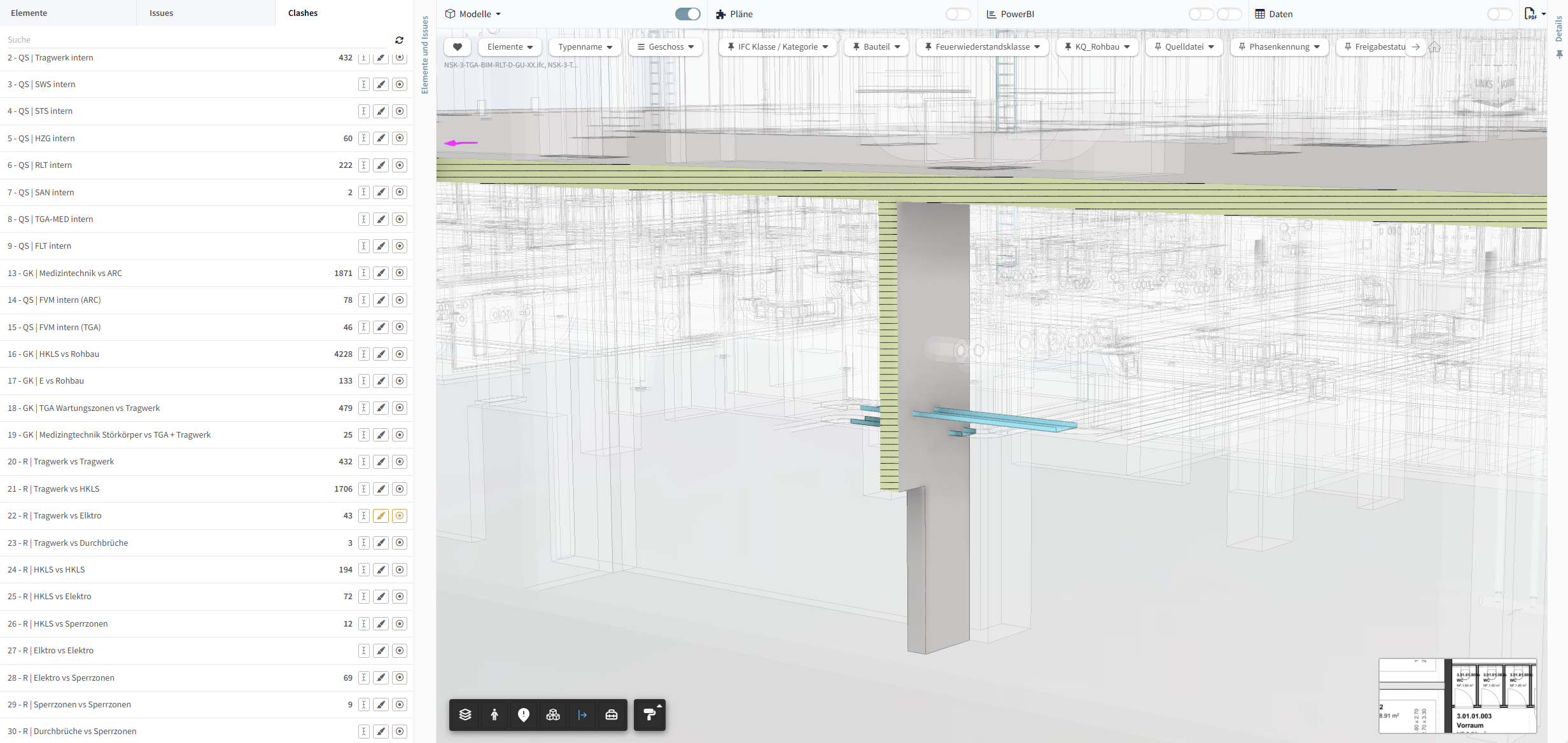The width and height of the screenshot is (1568, 743).
Task: Expand the Feuerwiederstandsklasse dropdown
Action: 982,46
